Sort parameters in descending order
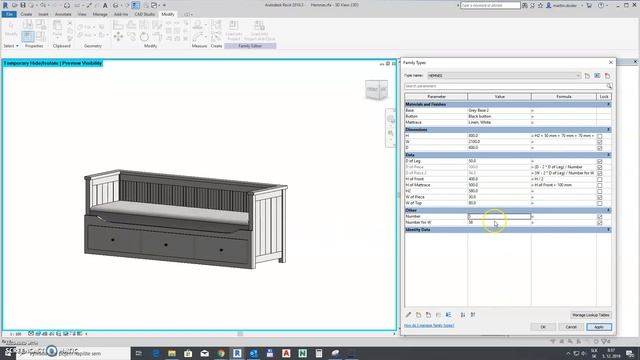Screen dimensions: 640x360 coord(473,315)
